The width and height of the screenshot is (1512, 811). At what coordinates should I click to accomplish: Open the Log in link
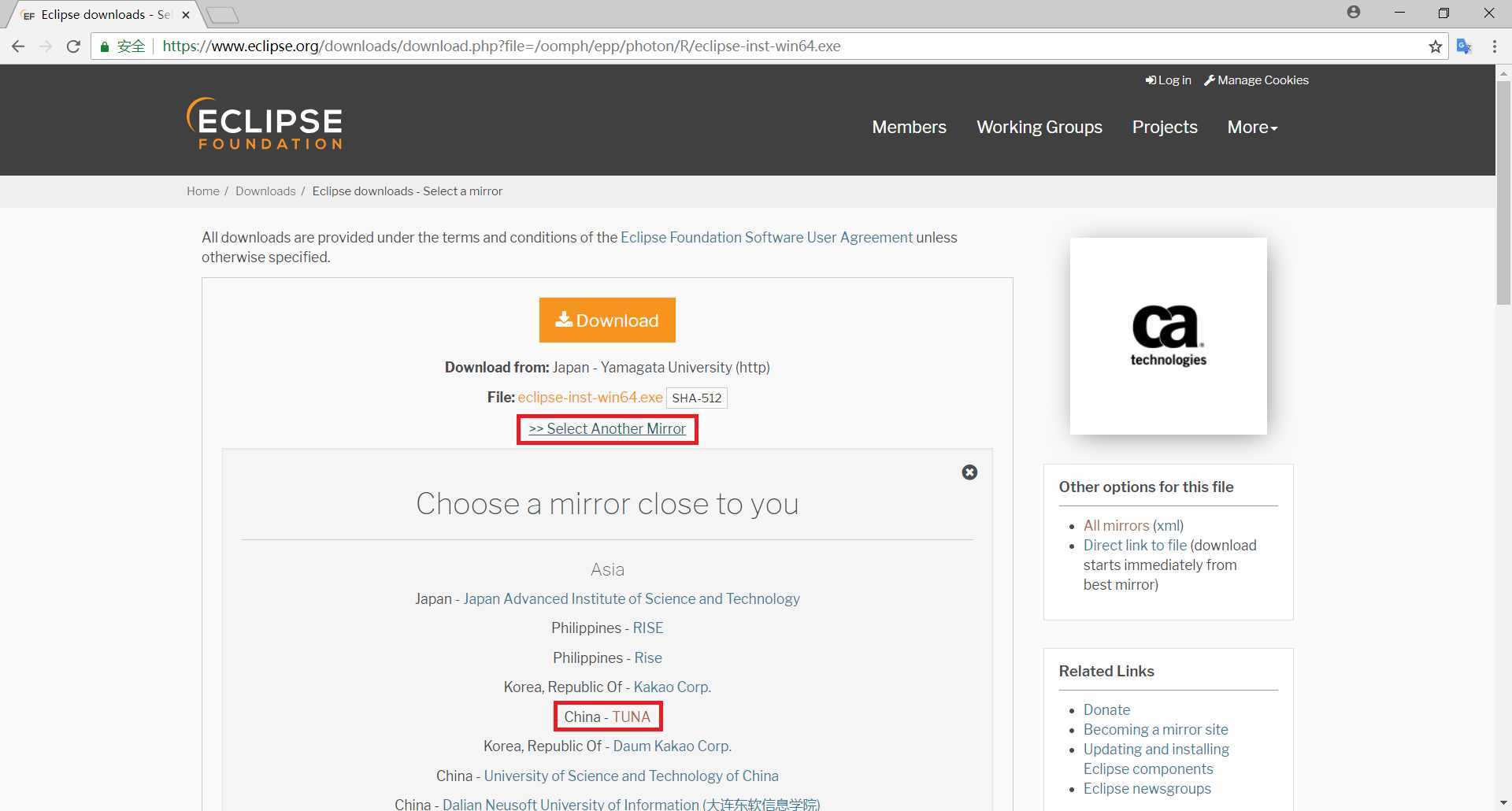tap(1169, 80)
